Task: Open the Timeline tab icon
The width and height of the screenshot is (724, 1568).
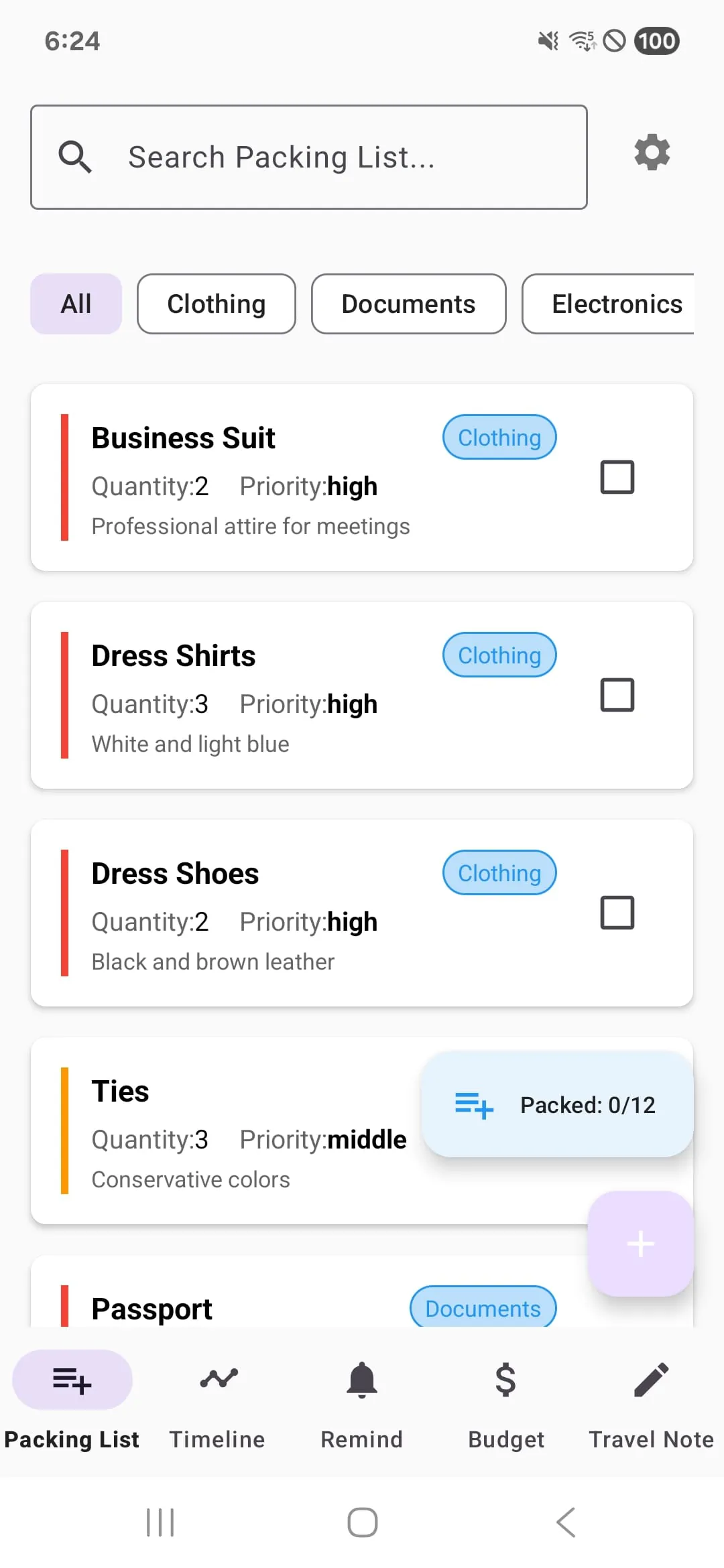Action: pyautogui.click(x=218, y=1379)
